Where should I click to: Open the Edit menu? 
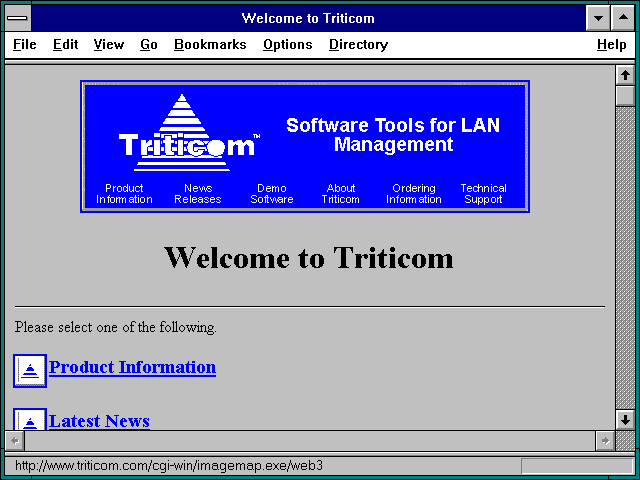65,44
